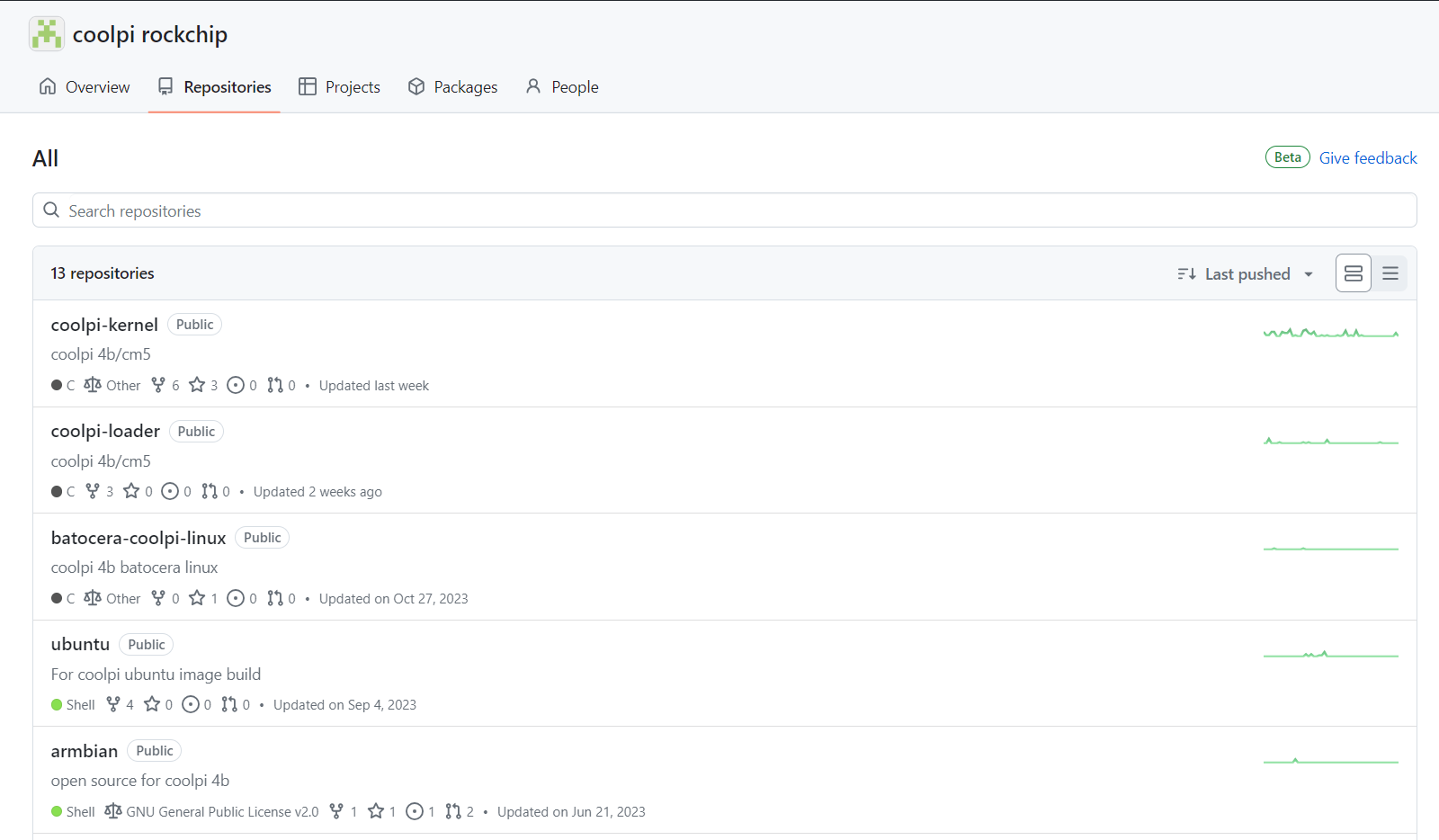
Task: Click the C language dot on coolpi-kernel
Action: tap(57, 385)
